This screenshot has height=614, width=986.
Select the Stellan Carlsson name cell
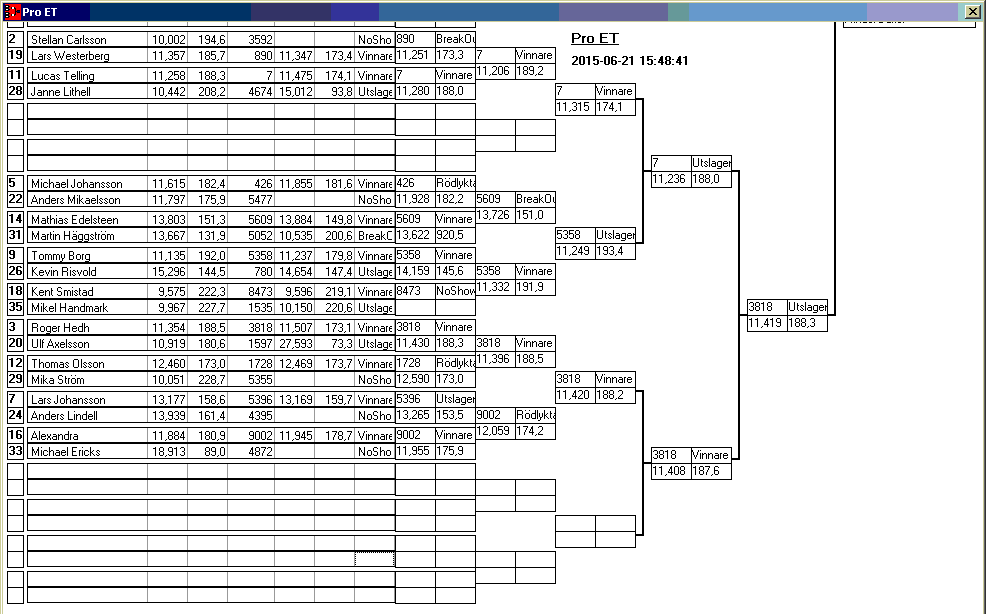pos(87,40)
